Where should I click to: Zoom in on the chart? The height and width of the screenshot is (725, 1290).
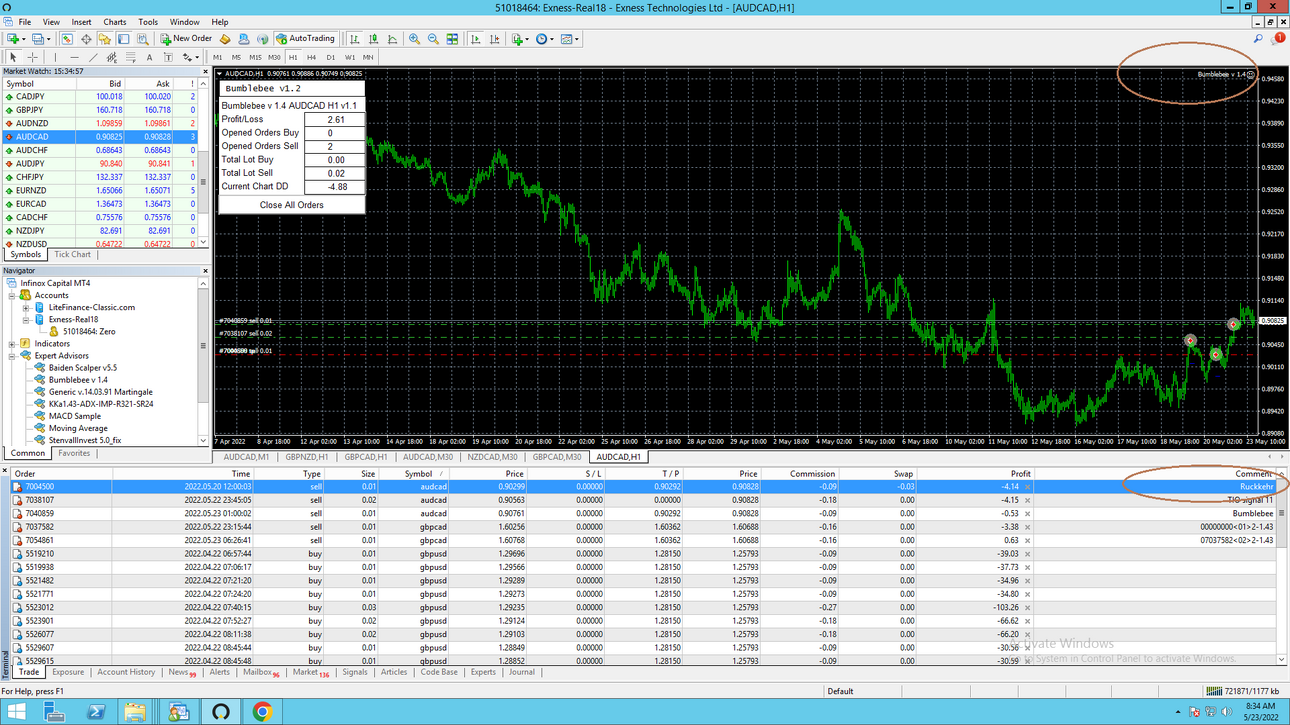pyautogui.click(x=414, y=39)
